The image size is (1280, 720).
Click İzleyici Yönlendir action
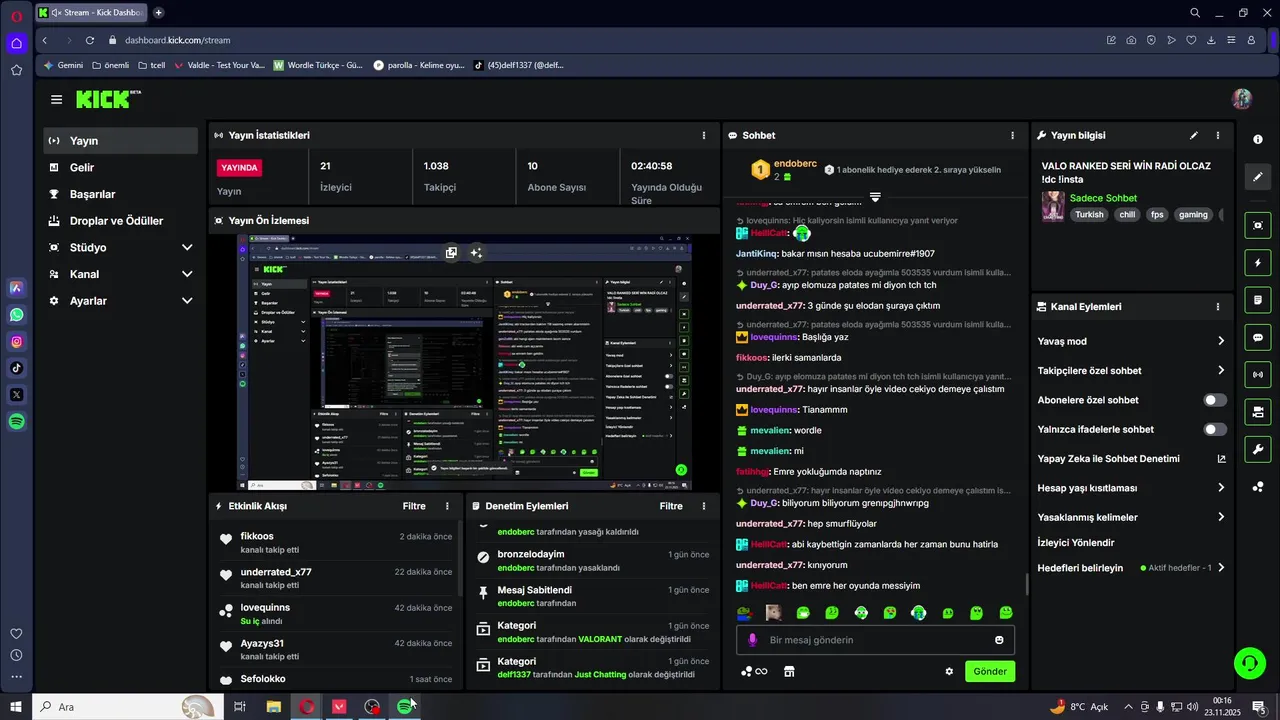[1076, 542]
